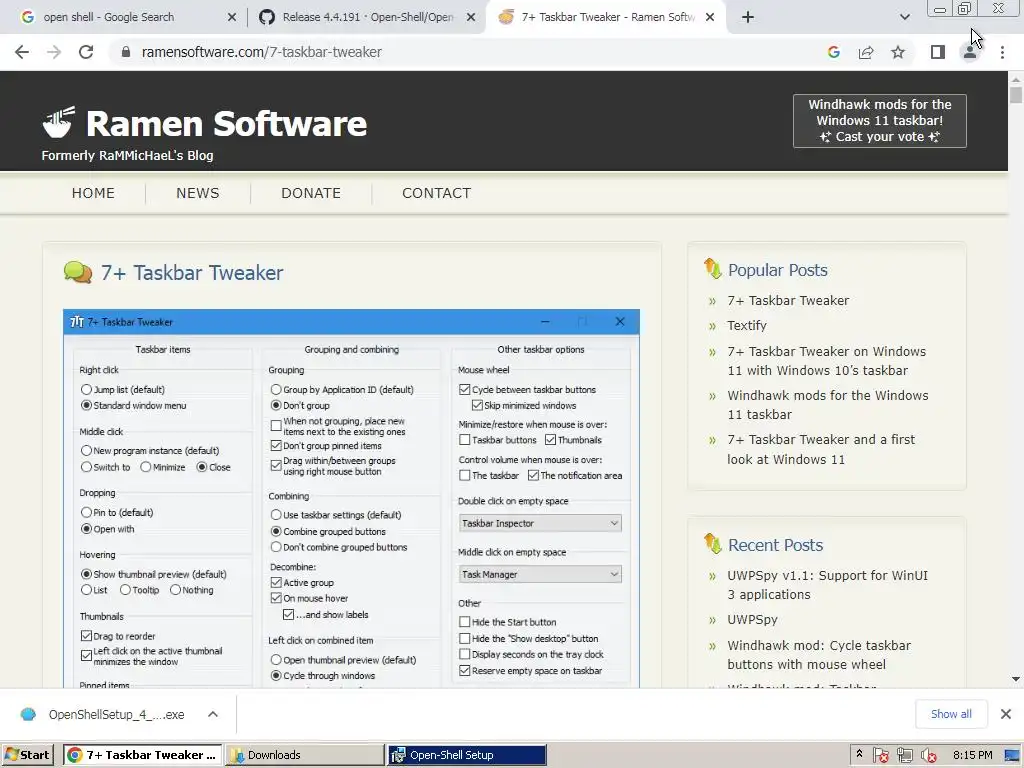The image size is (1024, 768).
Task: Open the Windows Start button
Action: [x=27, y=755]
